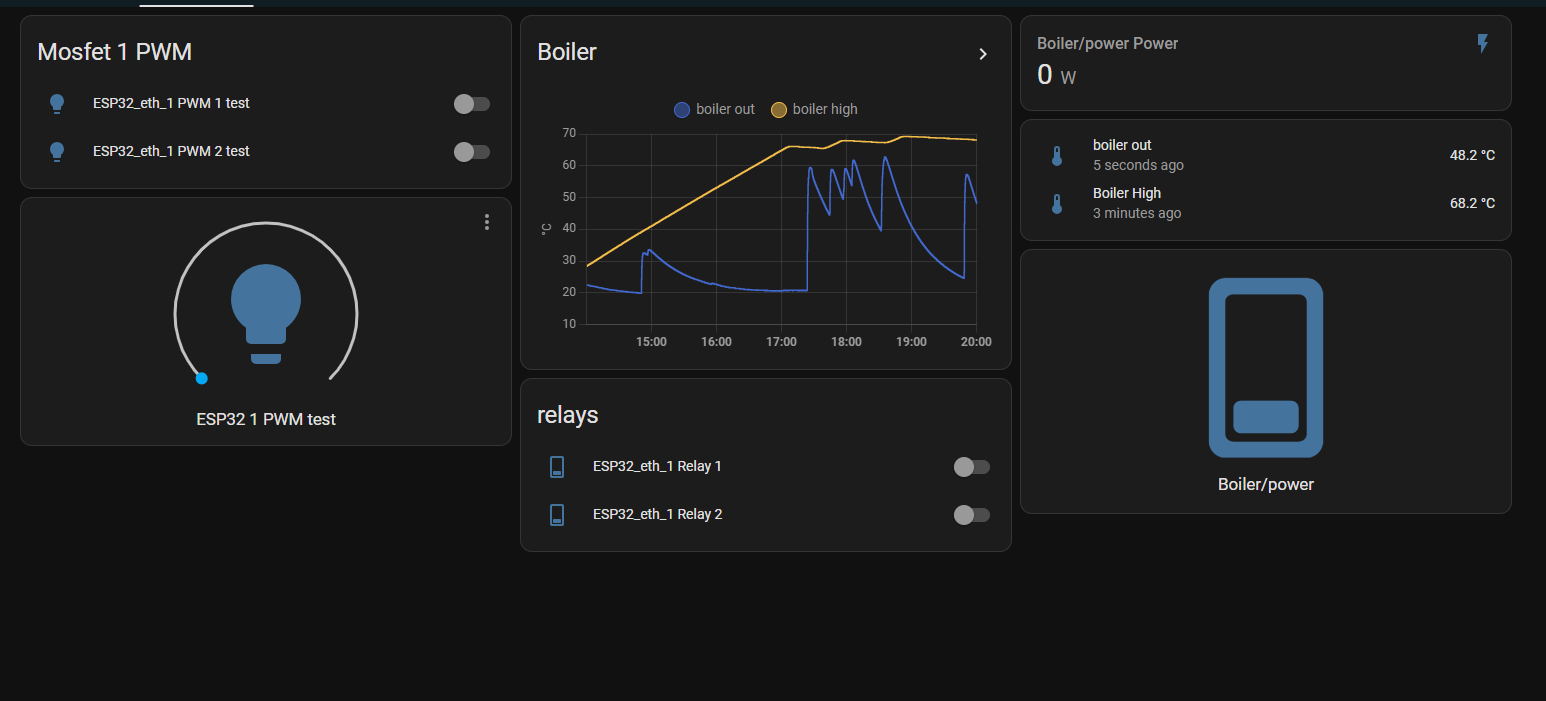Viewport: 1546px width, 701px height.
Task: Click the lightbulb icon beside PWM 1 test
Action: pos(57,103)
